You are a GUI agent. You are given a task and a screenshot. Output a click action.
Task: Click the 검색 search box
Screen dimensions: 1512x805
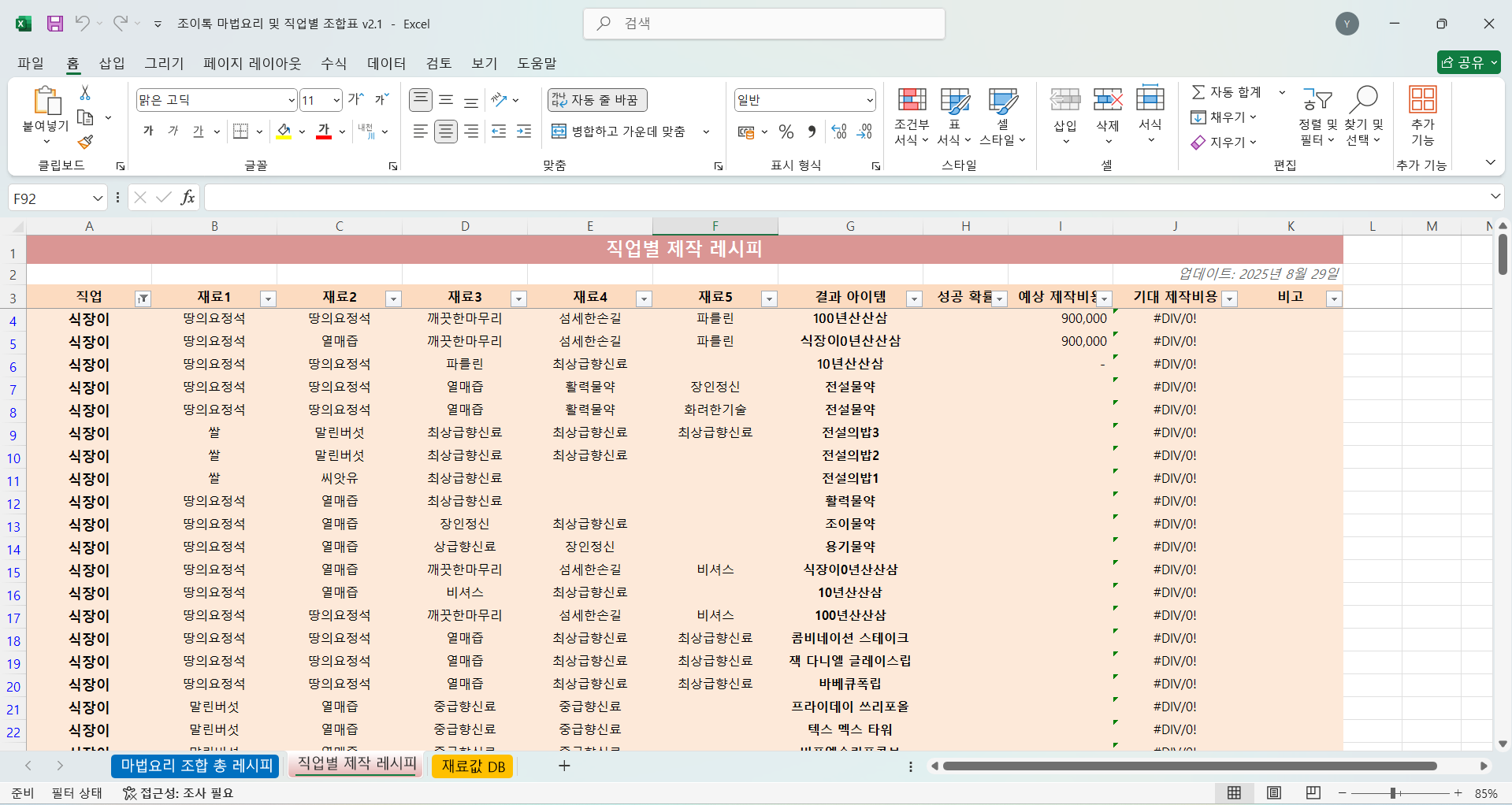click(764, 24)
